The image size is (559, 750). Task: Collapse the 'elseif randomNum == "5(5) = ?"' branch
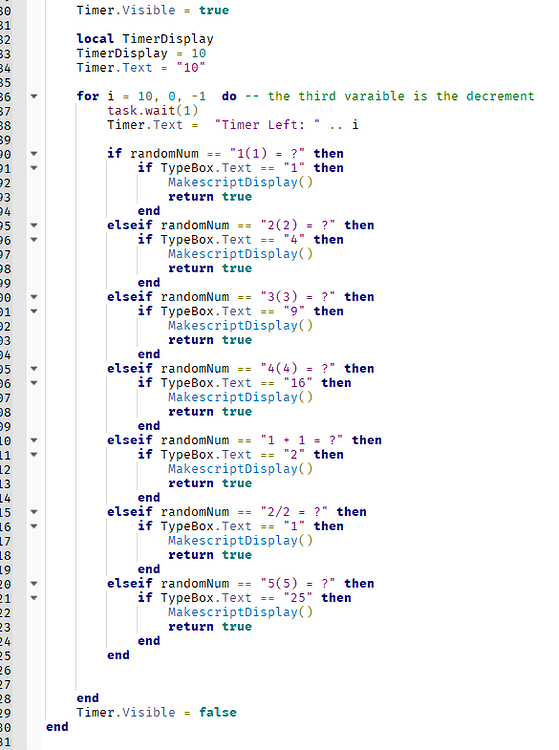(x=34, y=584)
